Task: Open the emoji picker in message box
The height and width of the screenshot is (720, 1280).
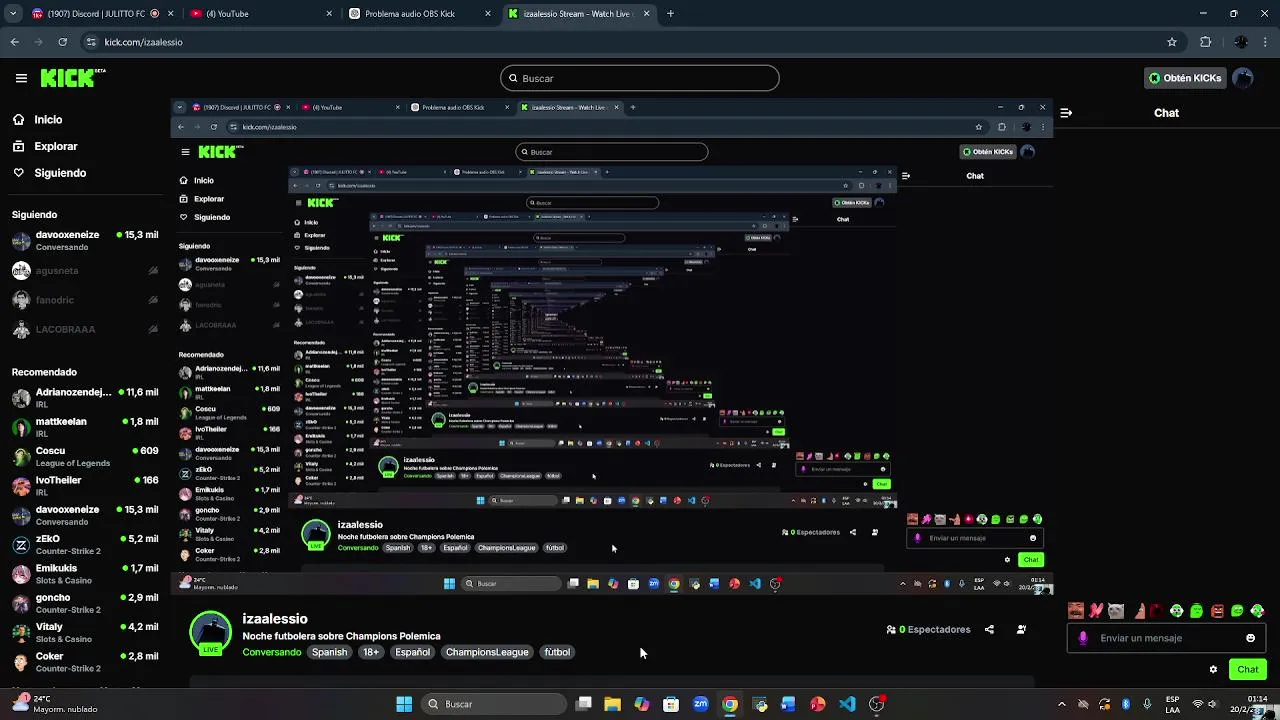Action: 1250,638
